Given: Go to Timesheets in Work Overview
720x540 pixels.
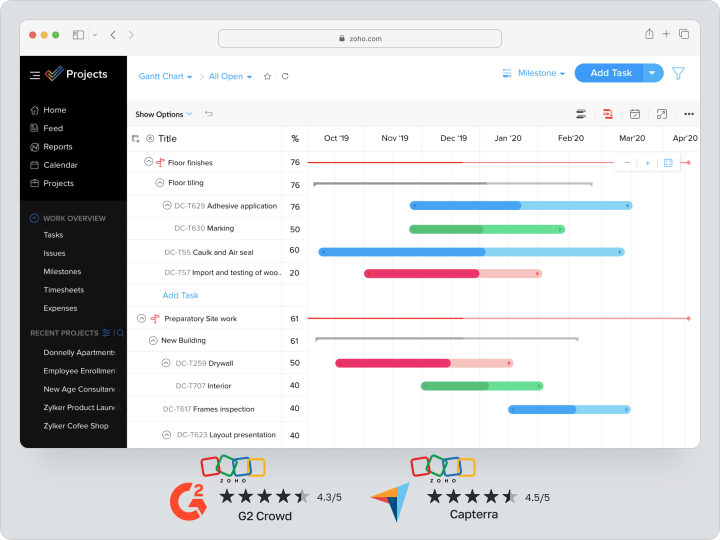Looking at the screenshot, I should coord(63,290).
